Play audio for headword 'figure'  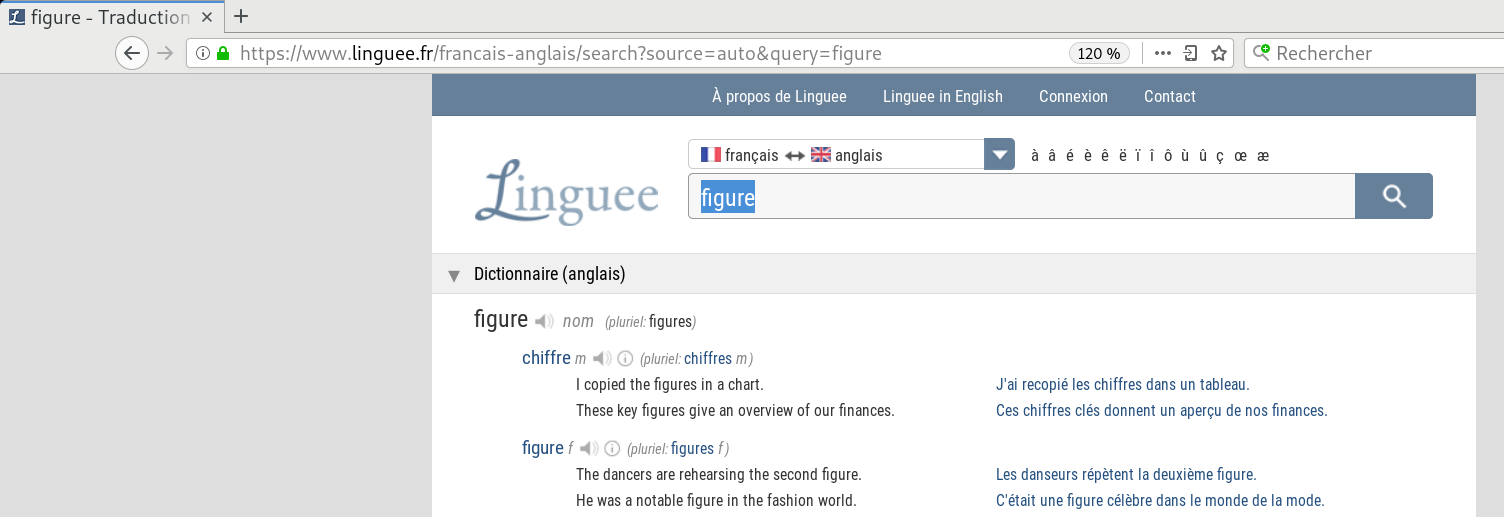[x=543, y=321]
